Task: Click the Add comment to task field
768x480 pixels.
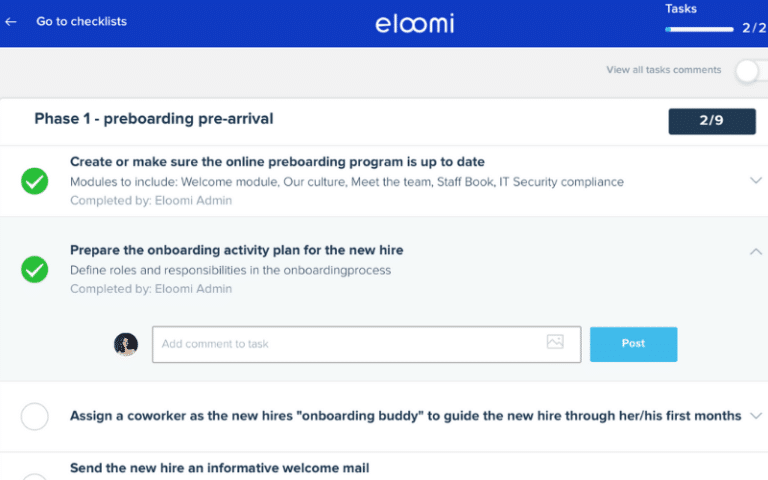Action: tap(366, 344)
